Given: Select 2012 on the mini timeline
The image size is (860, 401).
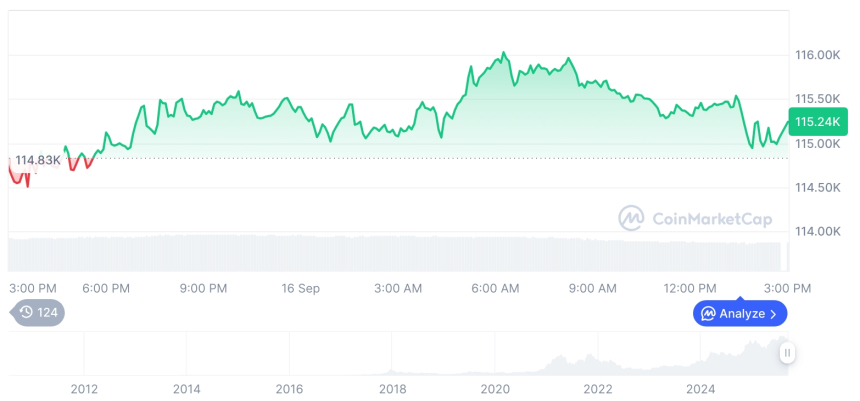Looking at the screenshot, I should [84, 388].
